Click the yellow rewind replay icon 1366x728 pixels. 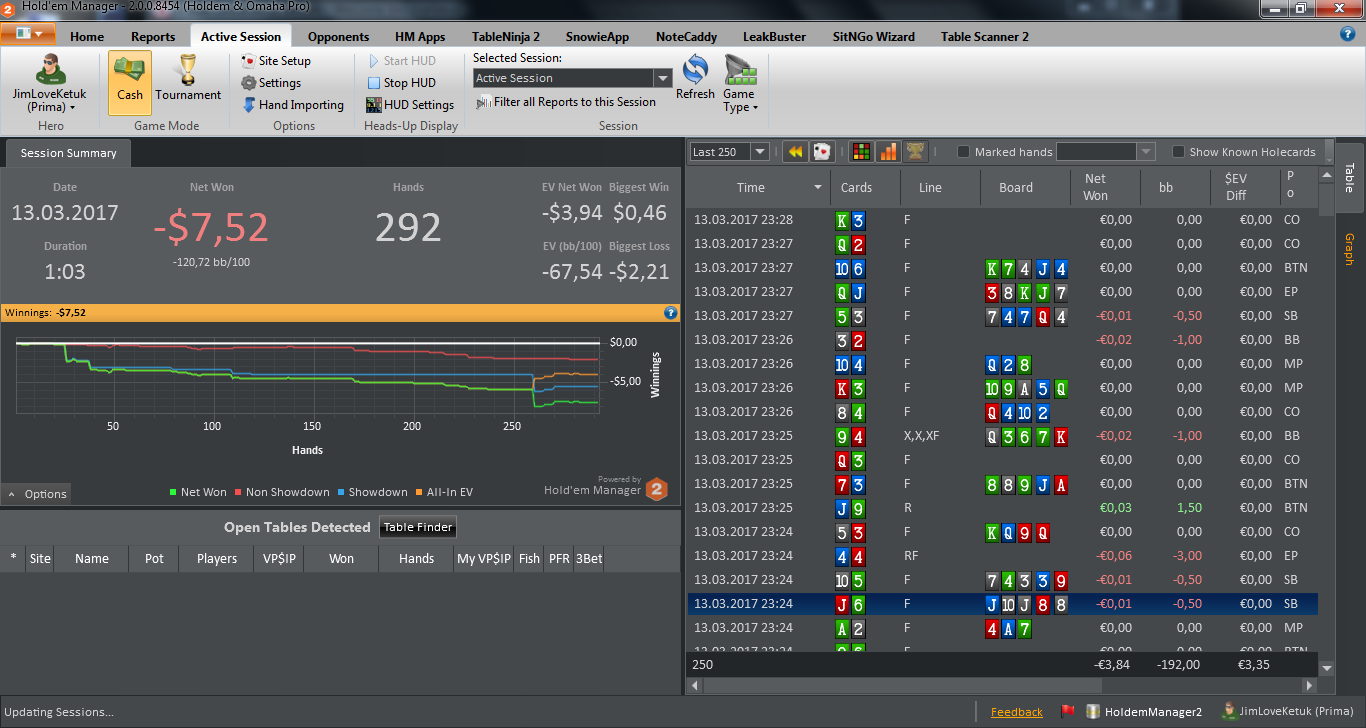click(x=795, y=152)
